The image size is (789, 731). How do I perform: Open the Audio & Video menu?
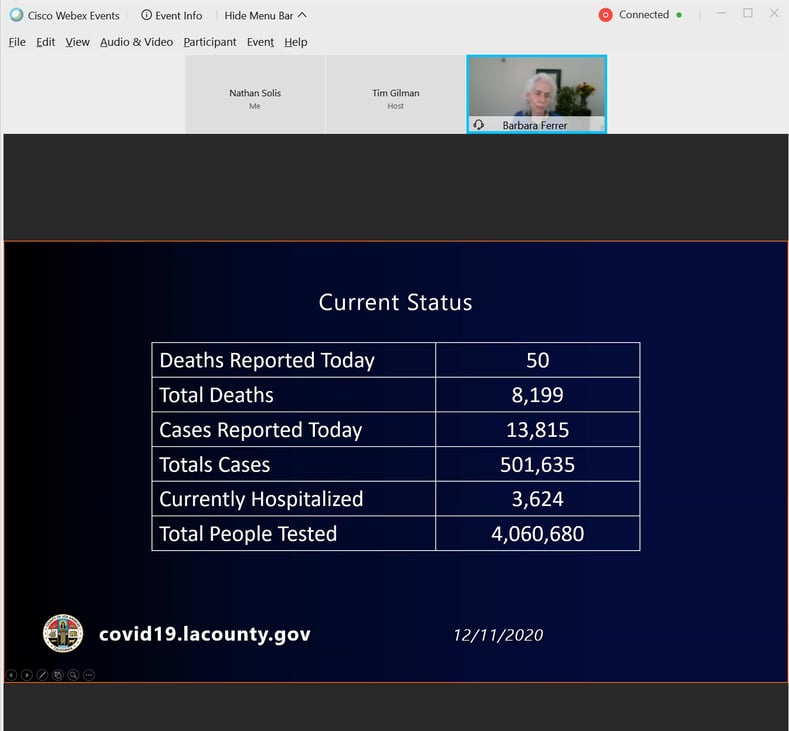(x=136, y=42)
